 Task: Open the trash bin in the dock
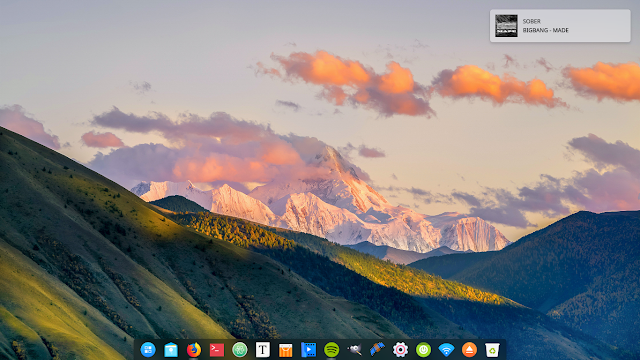point(492,350)
